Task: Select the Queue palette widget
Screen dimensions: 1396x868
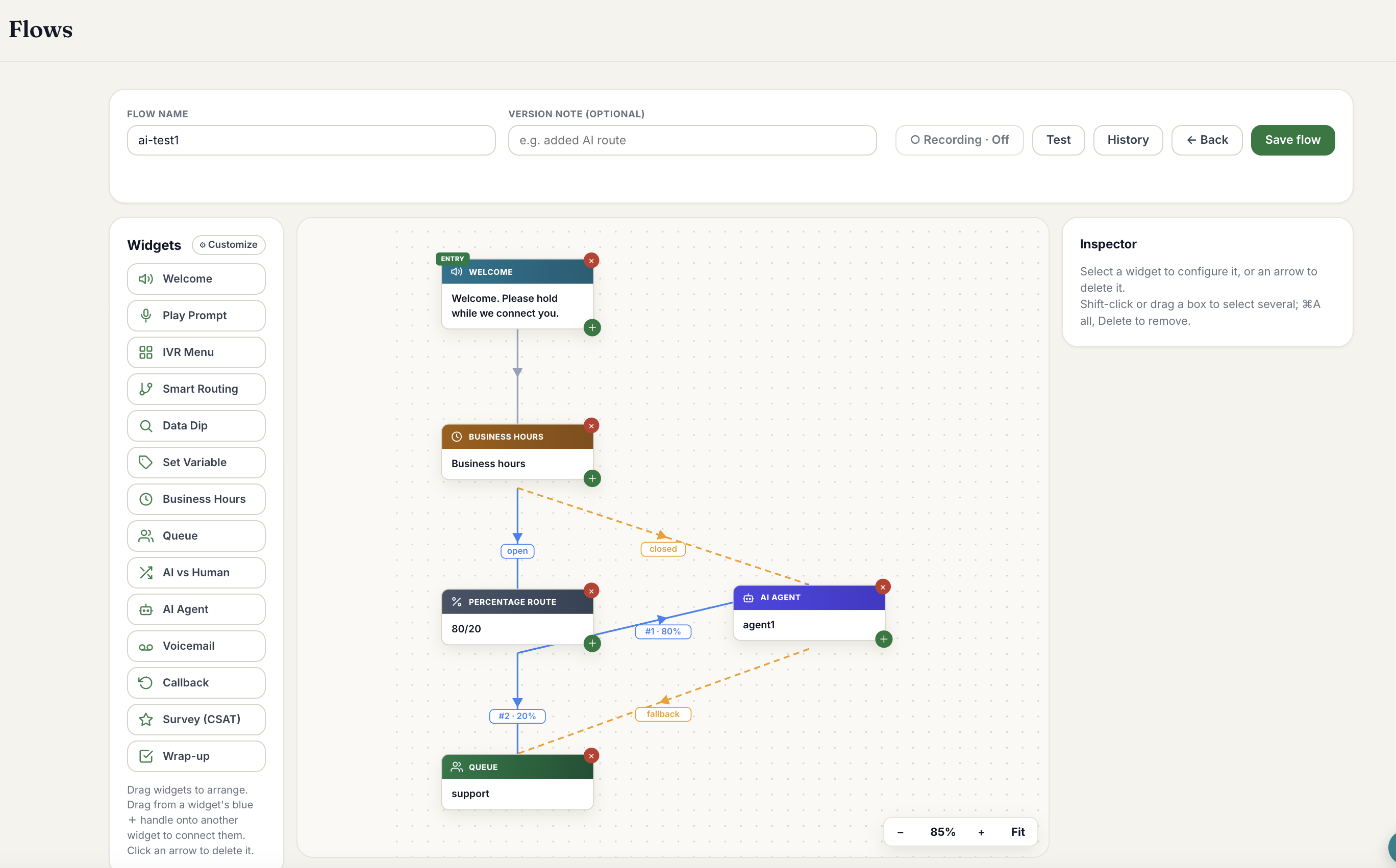Action: [x=196, y=536]
